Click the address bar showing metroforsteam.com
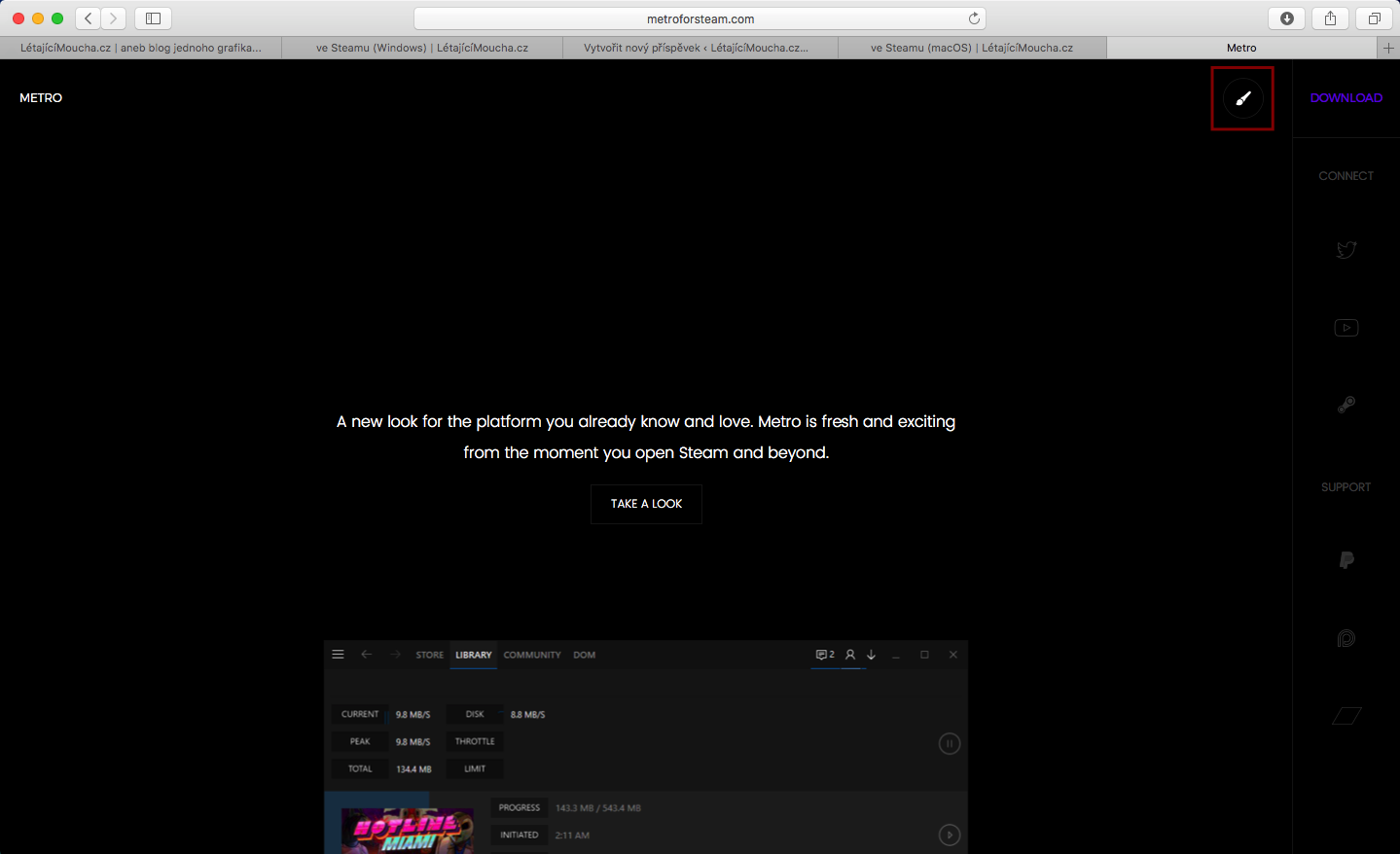The width and height of the screenshot is (1400, 854). (700, 18)
